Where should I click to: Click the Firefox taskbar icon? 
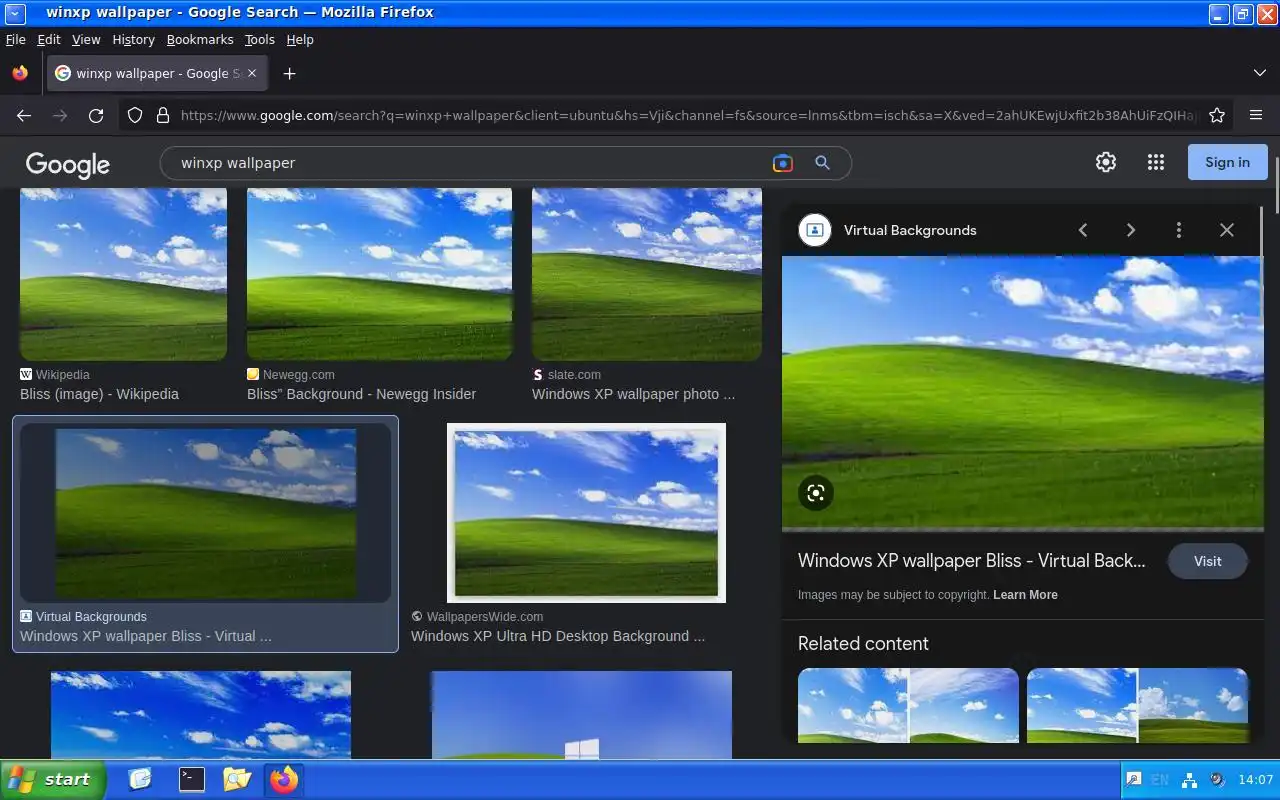(284, 780)
